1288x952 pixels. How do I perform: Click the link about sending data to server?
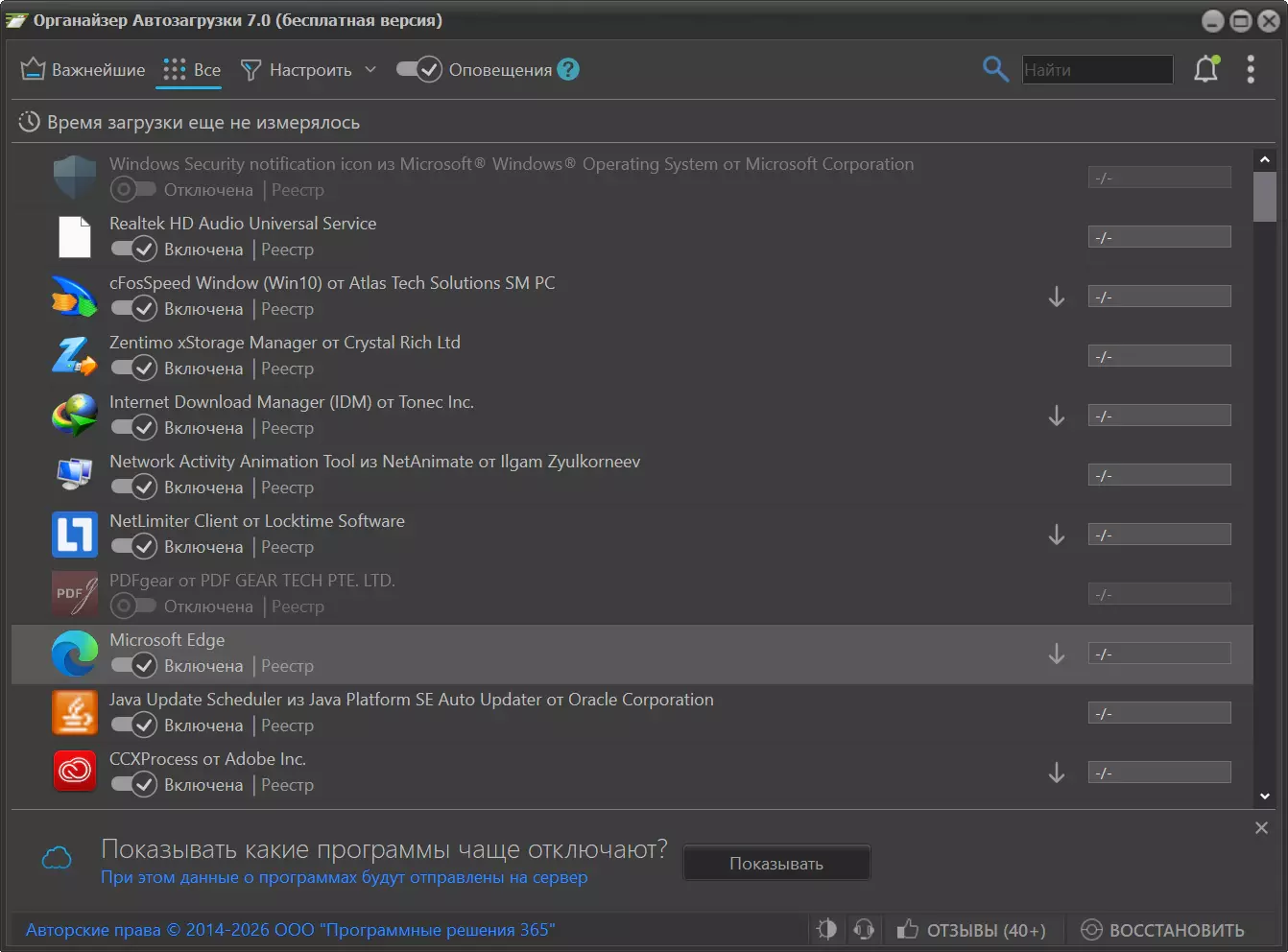(x=344, y=877)
